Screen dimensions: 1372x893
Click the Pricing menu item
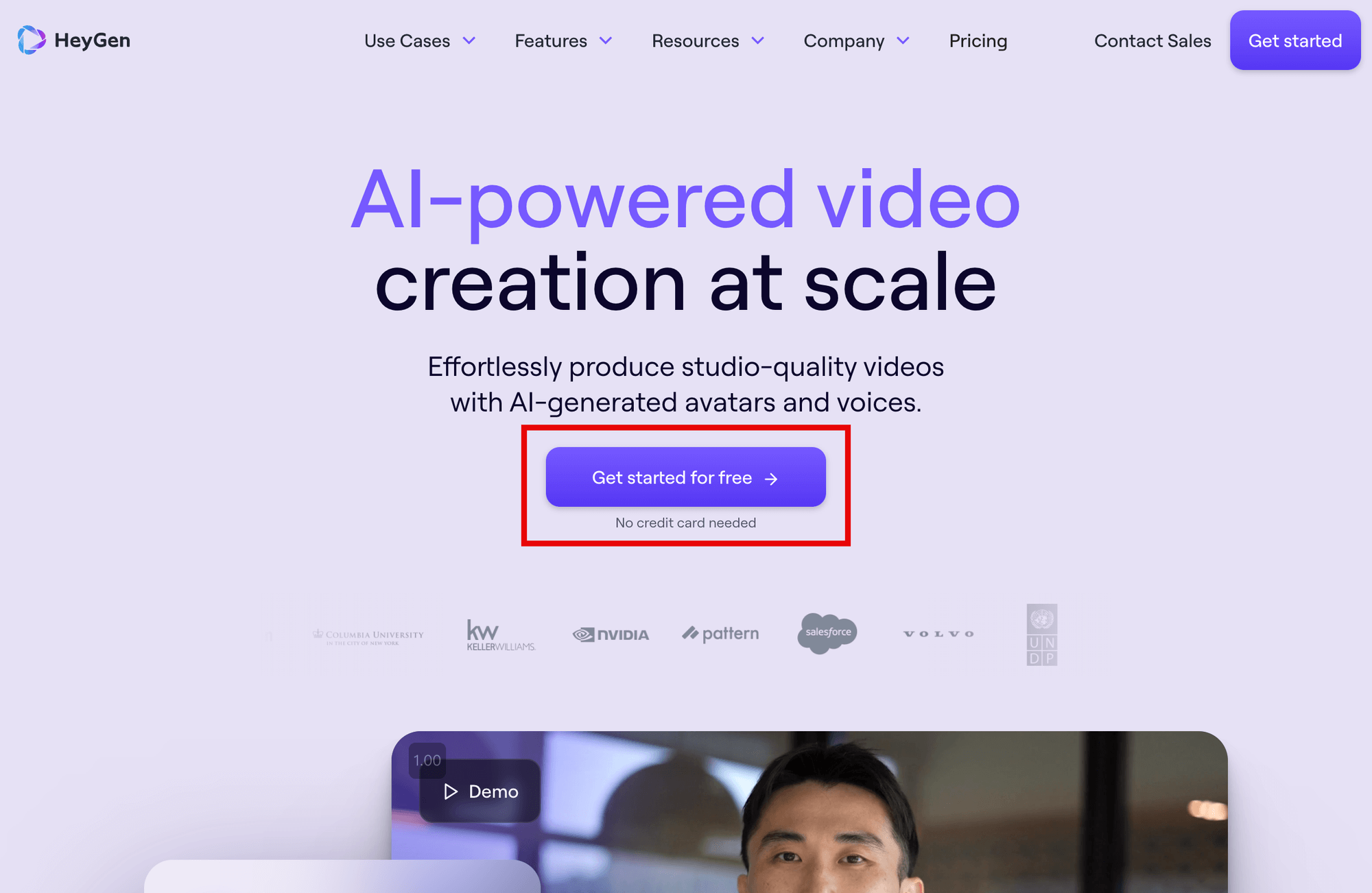(978, 41)
